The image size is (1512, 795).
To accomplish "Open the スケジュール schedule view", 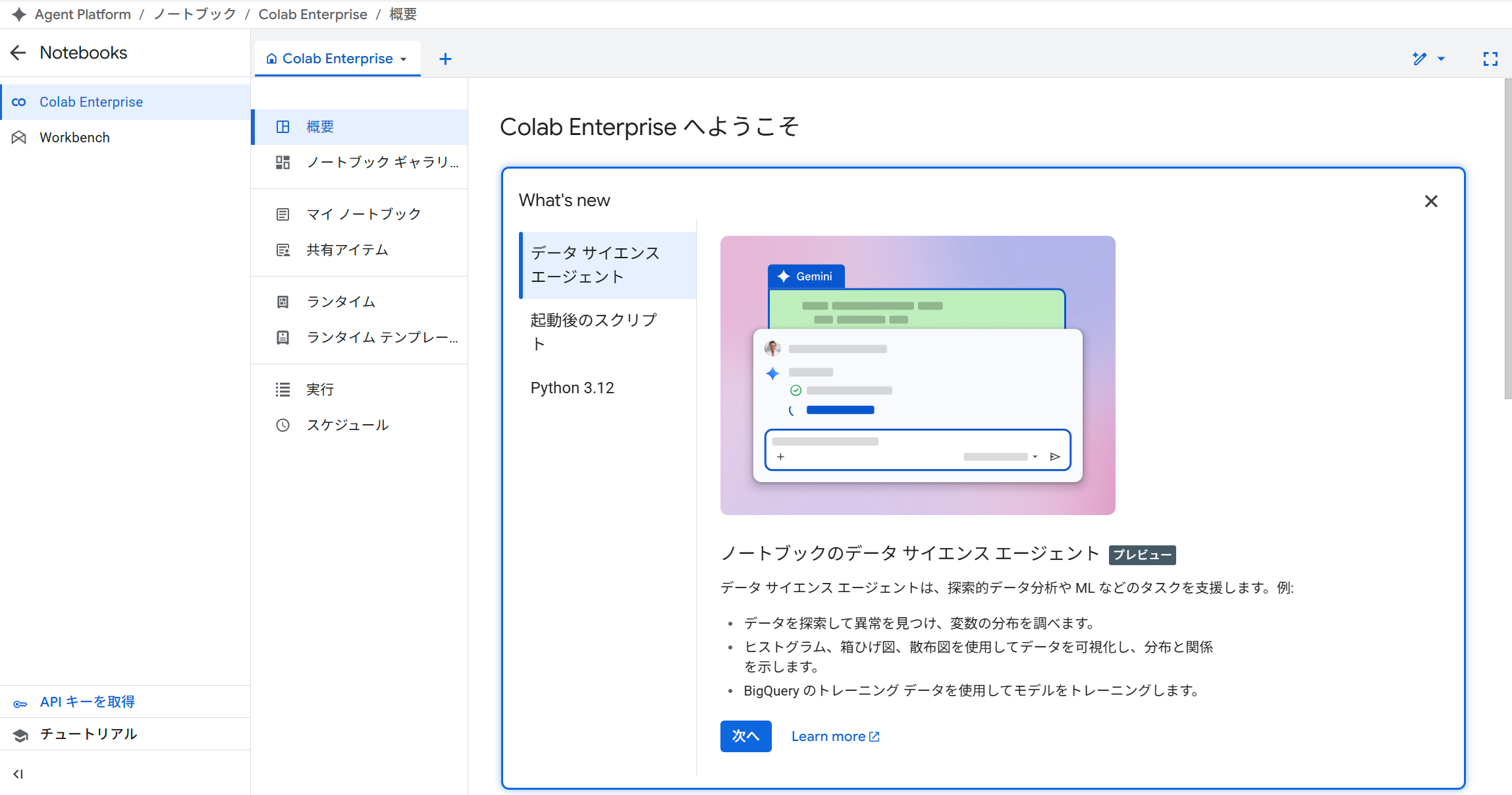I will coord(348,424).
